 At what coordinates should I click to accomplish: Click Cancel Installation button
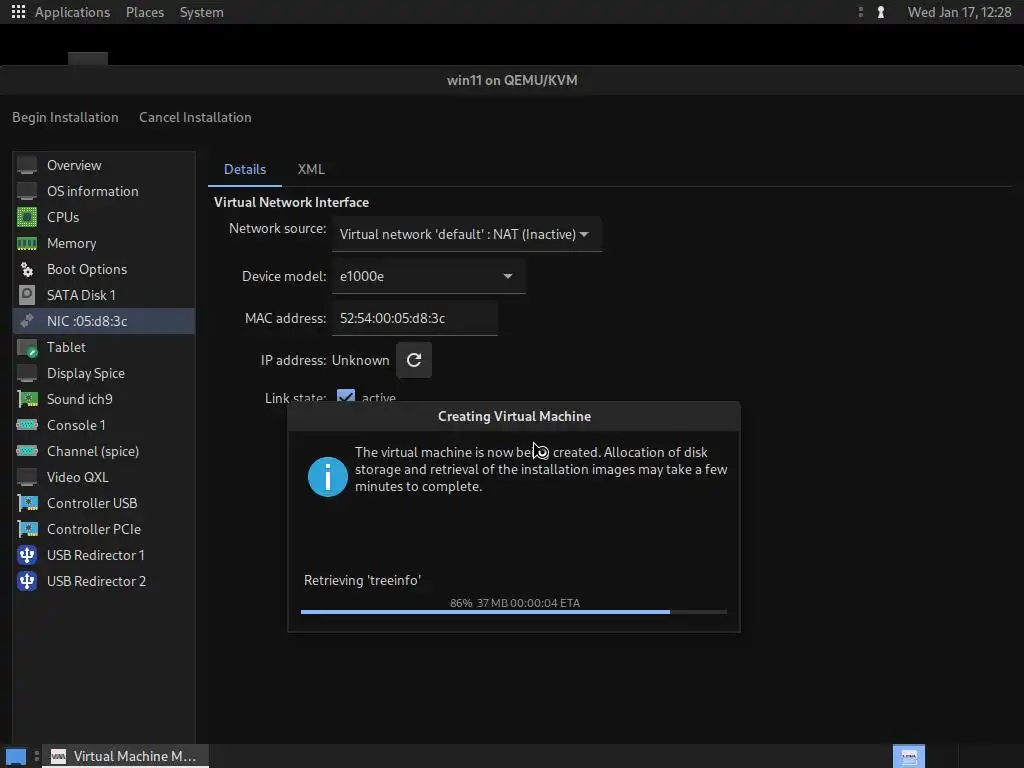[195, 118]
